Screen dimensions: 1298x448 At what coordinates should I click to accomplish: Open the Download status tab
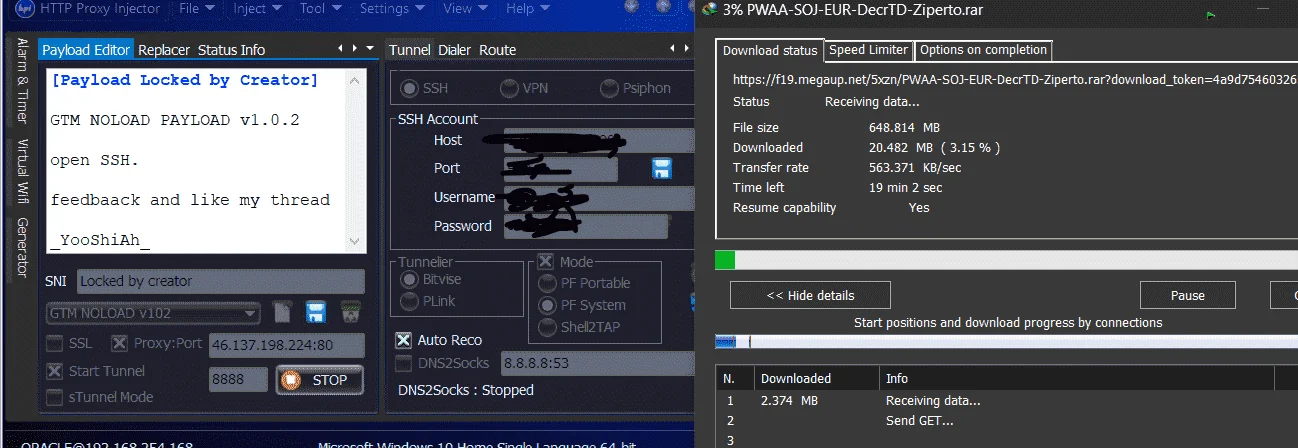click(770, 51)
